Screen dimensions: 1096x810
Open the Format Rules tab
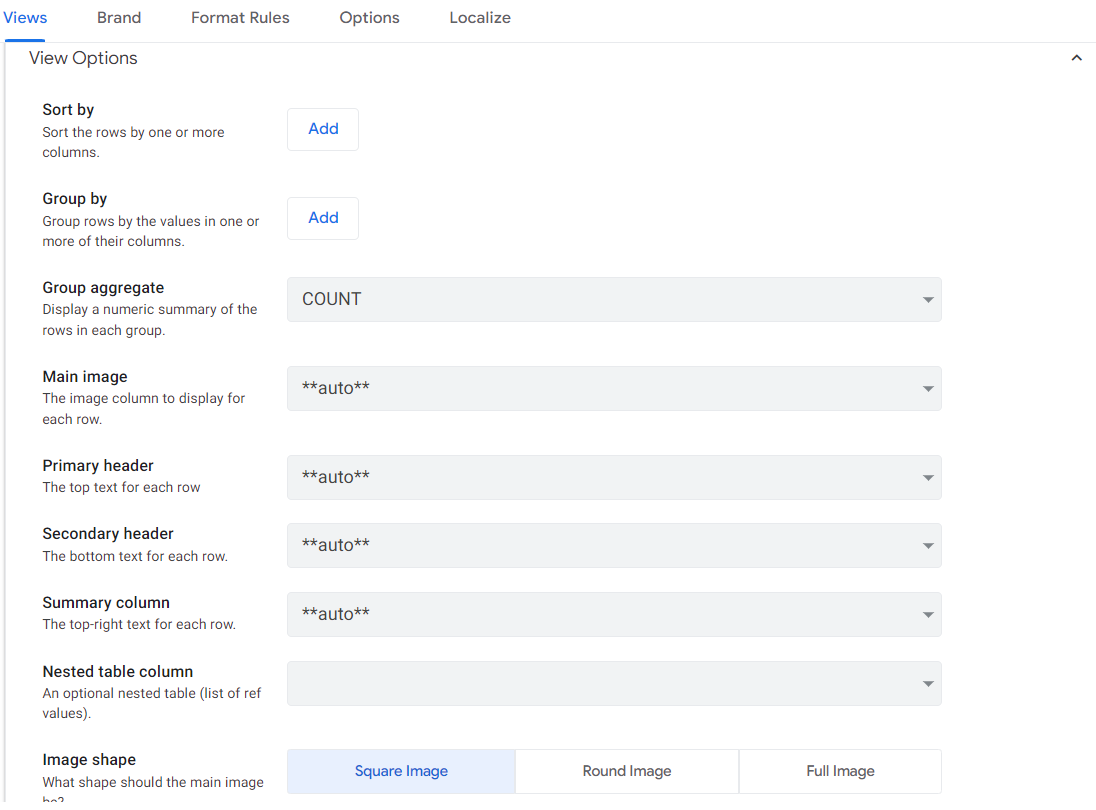click(x=240, y=18)
